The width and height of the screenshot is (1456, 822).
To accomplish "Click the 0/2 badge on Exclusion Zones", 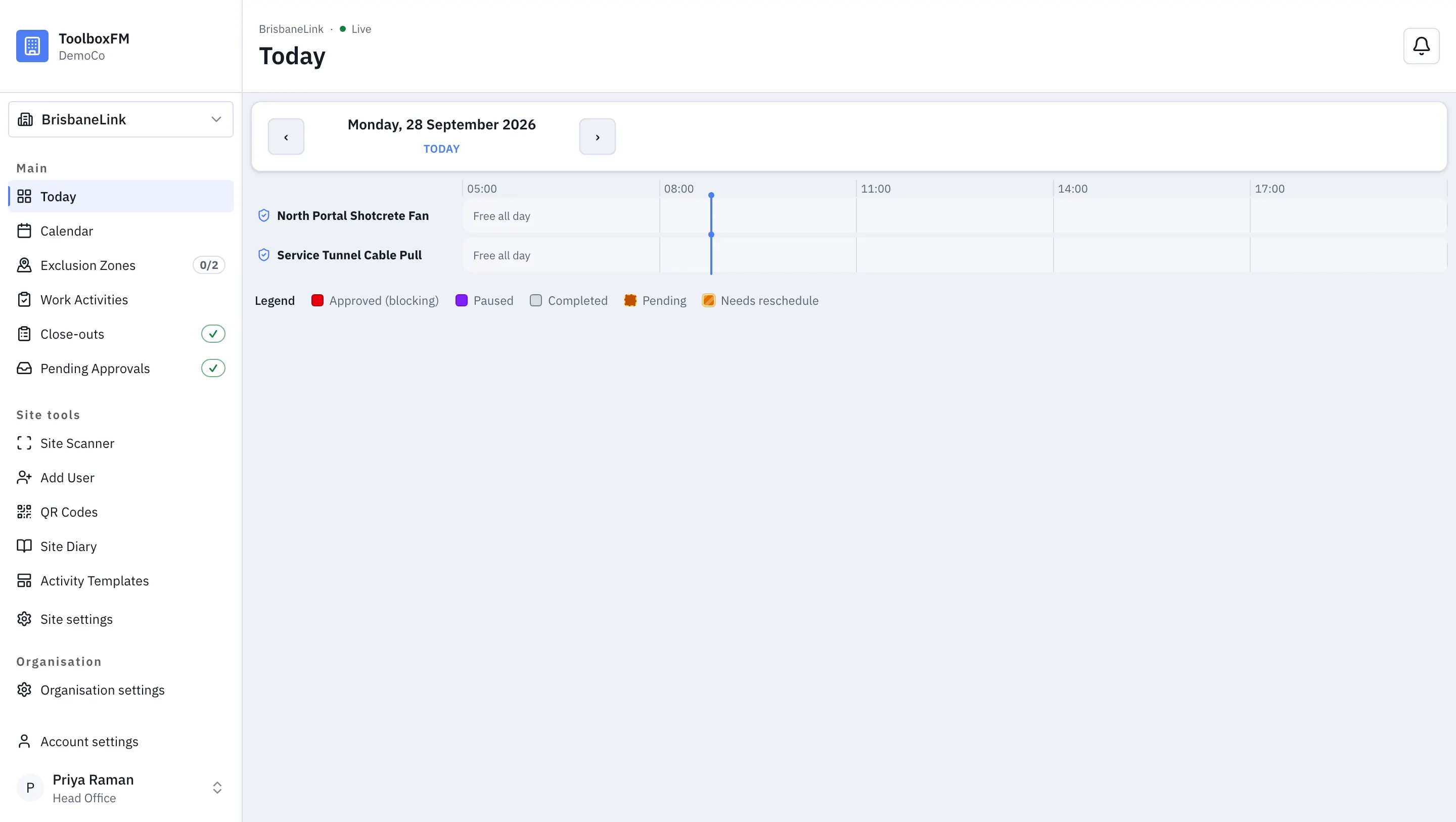I will point(209,265).
